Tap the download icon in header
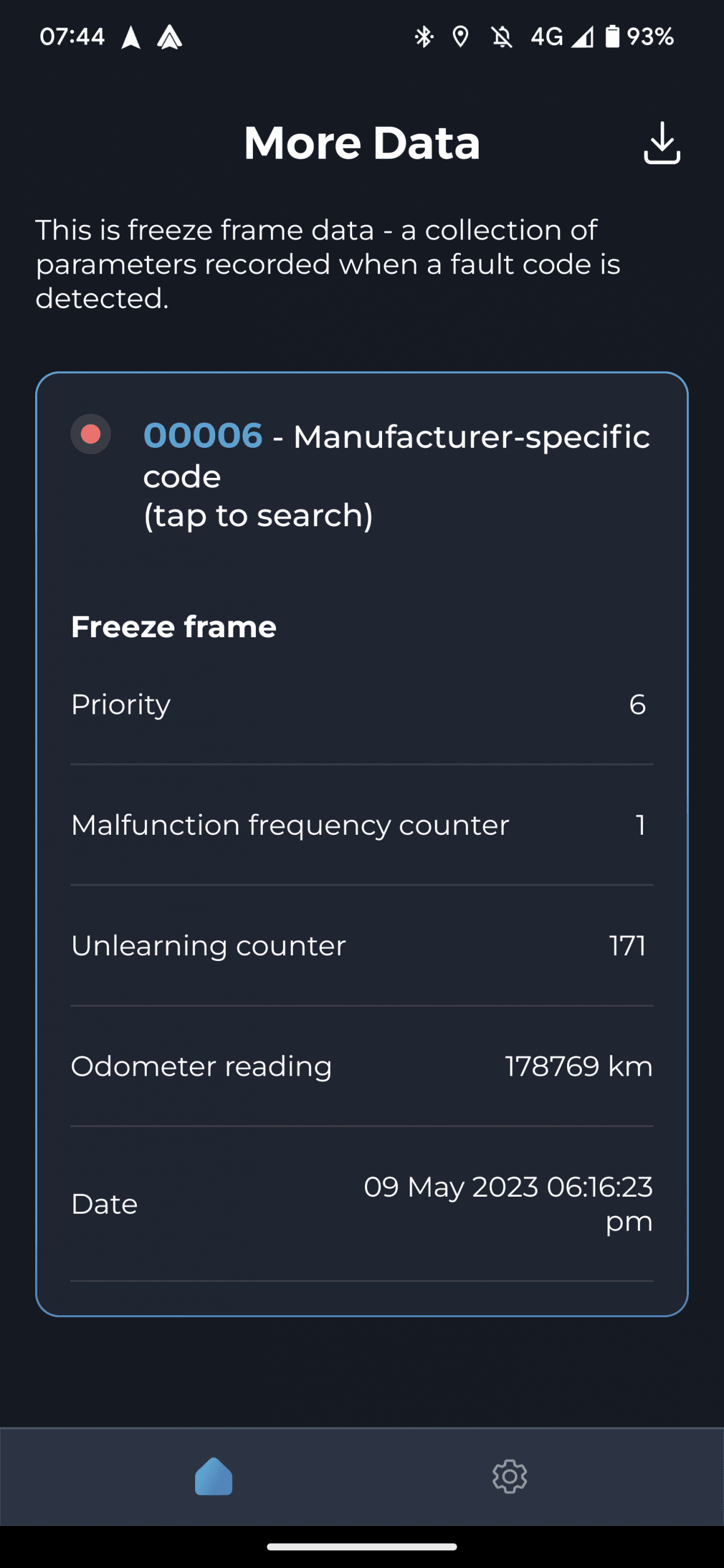 (662, 143)
